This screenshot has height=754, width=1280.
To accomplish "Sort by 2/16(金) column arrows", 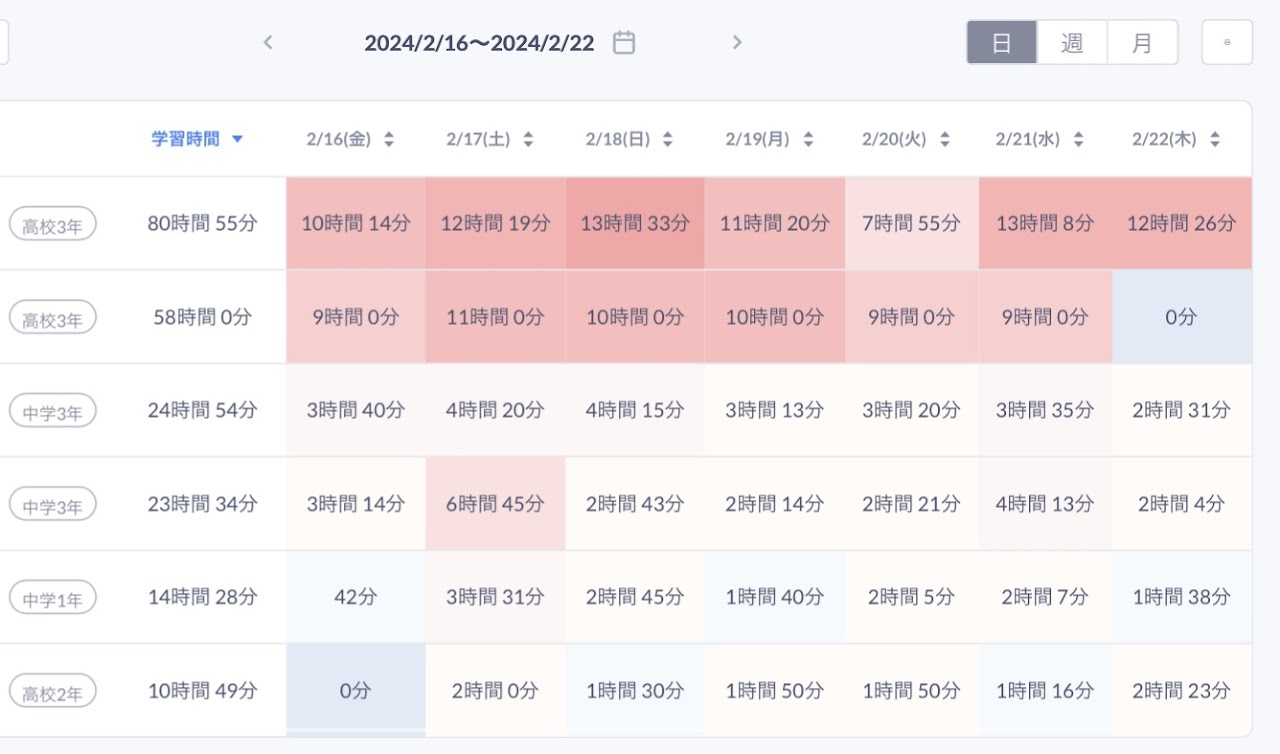I will click(x=389, y=140).
